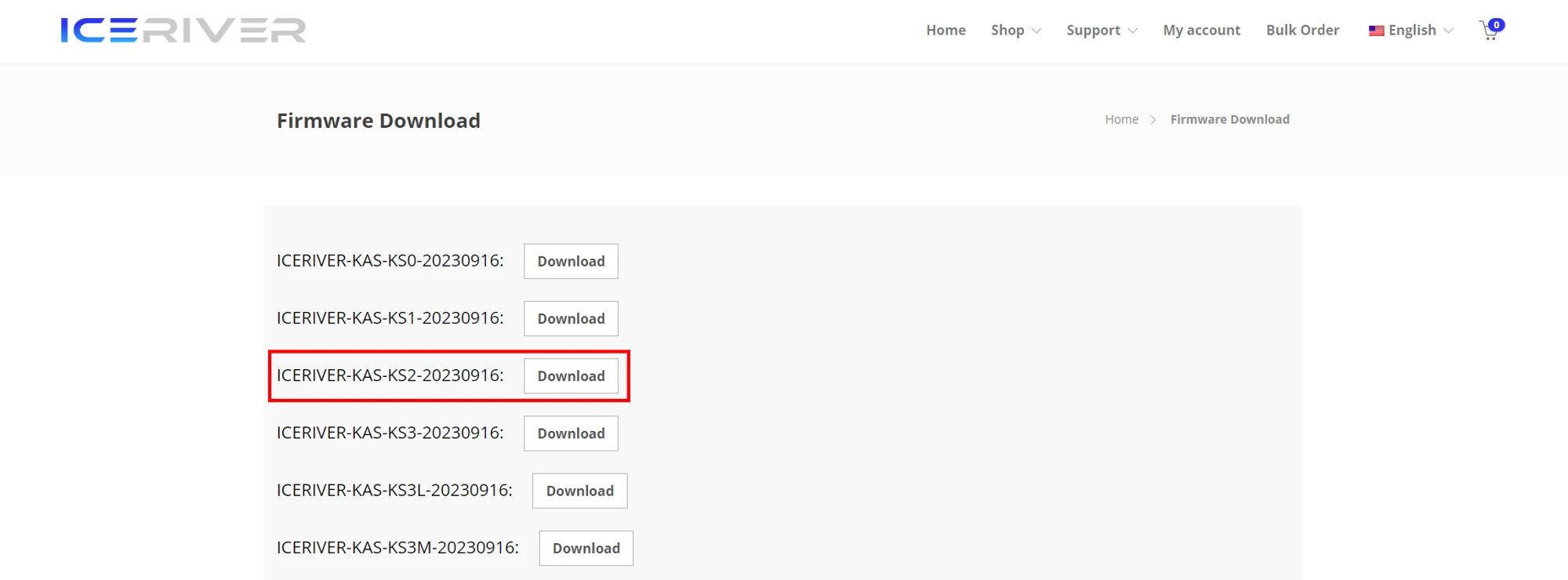
Task: Click the ICERIVER-KAS-KS2-20230916 label
Action: 390,375
